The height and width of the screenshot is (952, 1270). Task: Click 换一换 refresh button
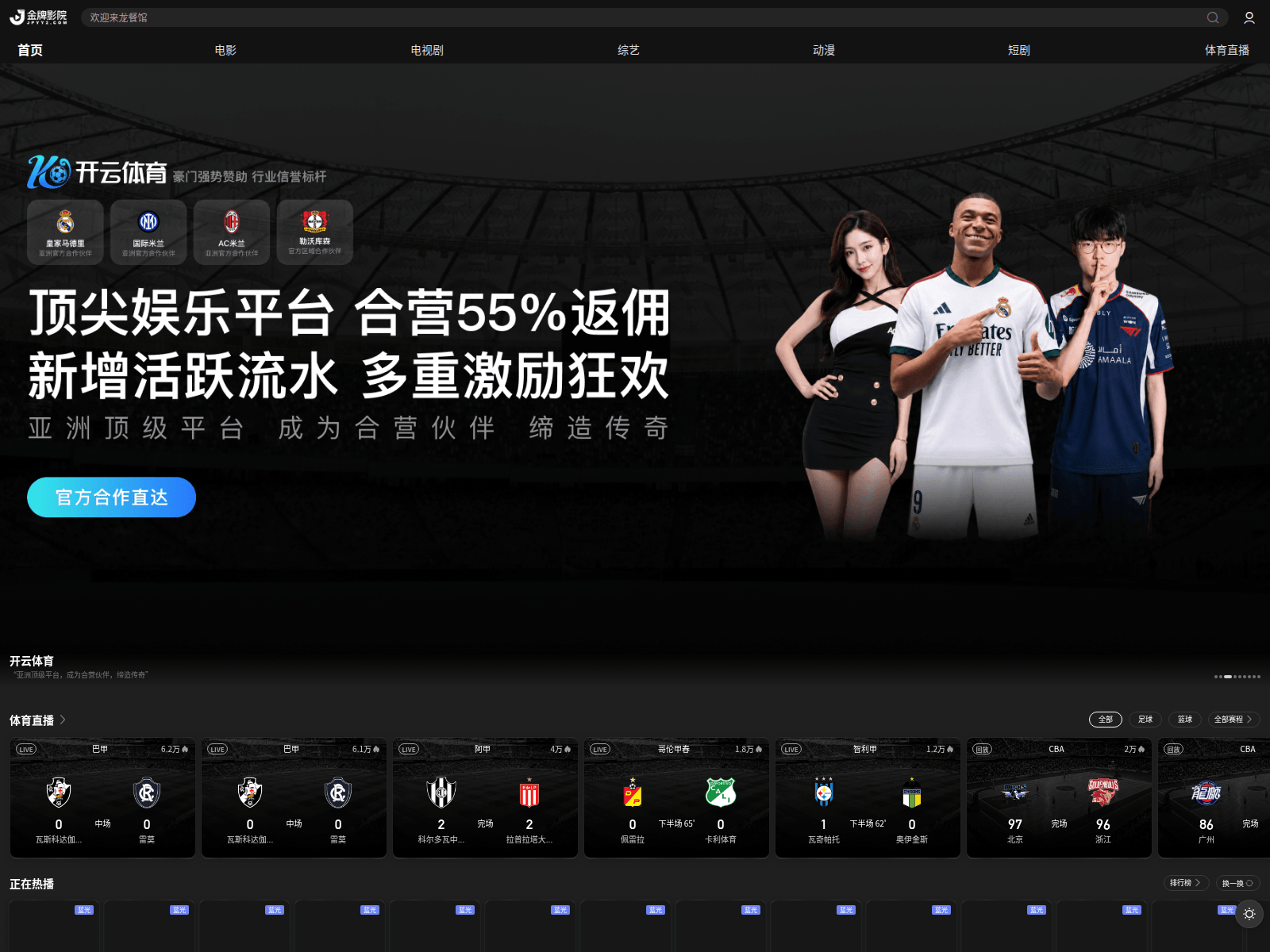pyautogui.click(x=1237, y=883)
